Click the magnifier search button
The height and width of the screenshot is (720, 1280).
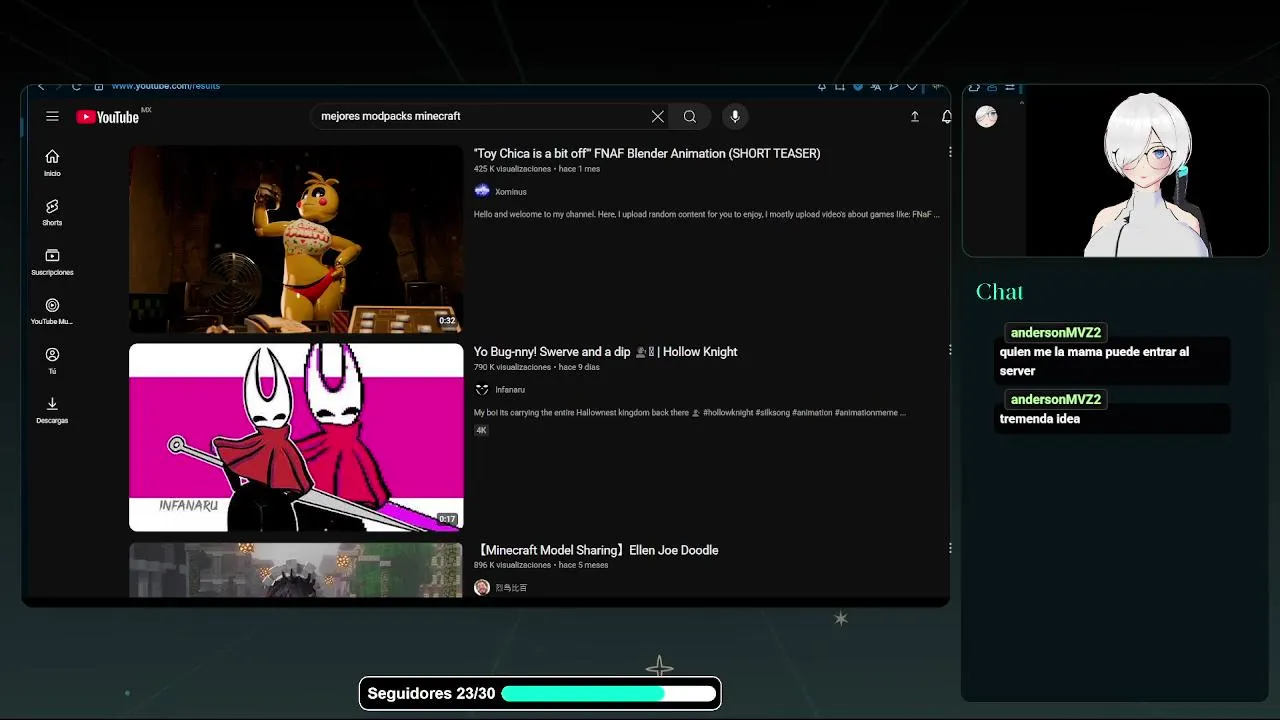pos(690,117)
